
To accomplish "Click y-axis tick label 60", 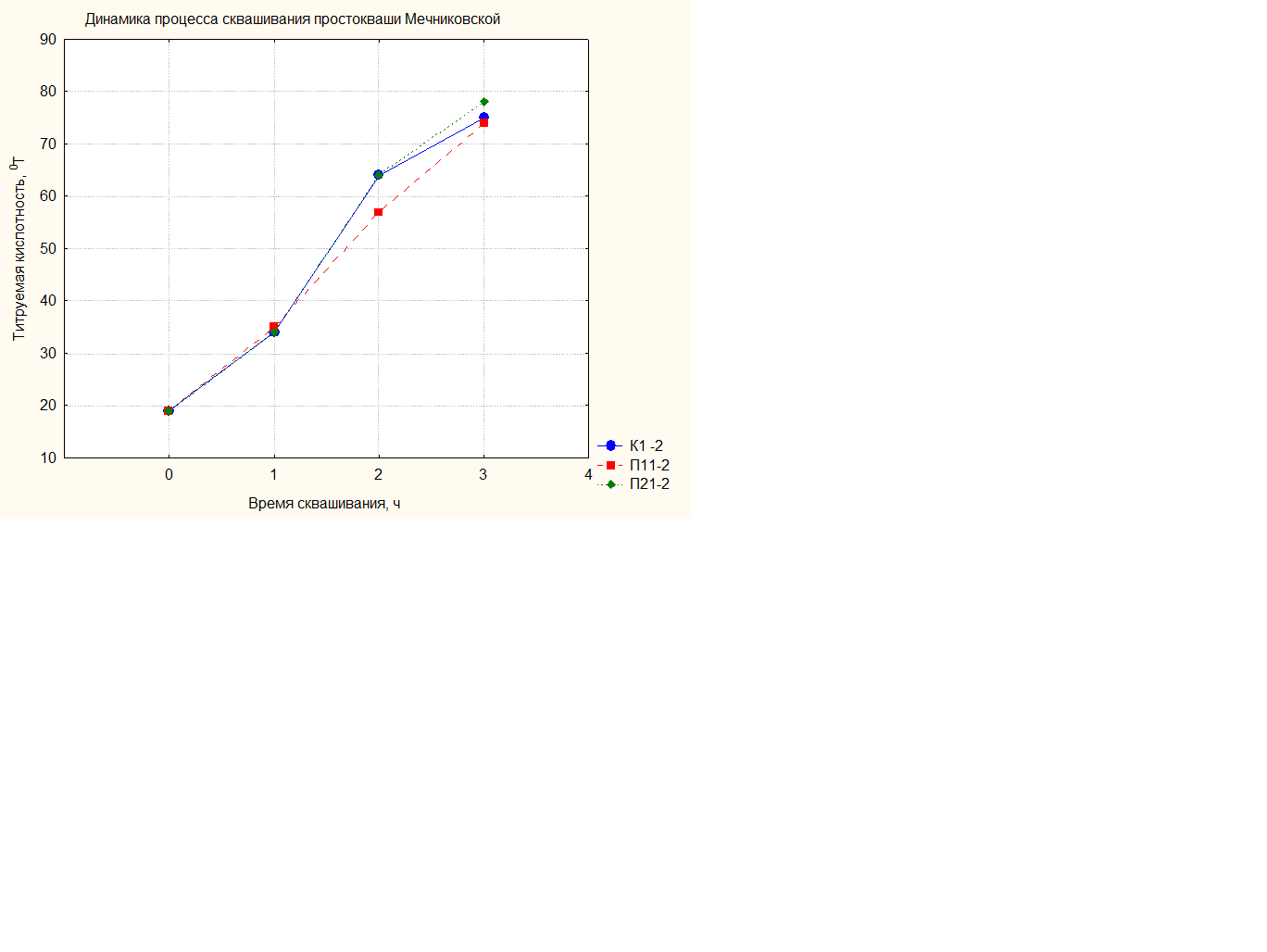I will coord(48,196).
